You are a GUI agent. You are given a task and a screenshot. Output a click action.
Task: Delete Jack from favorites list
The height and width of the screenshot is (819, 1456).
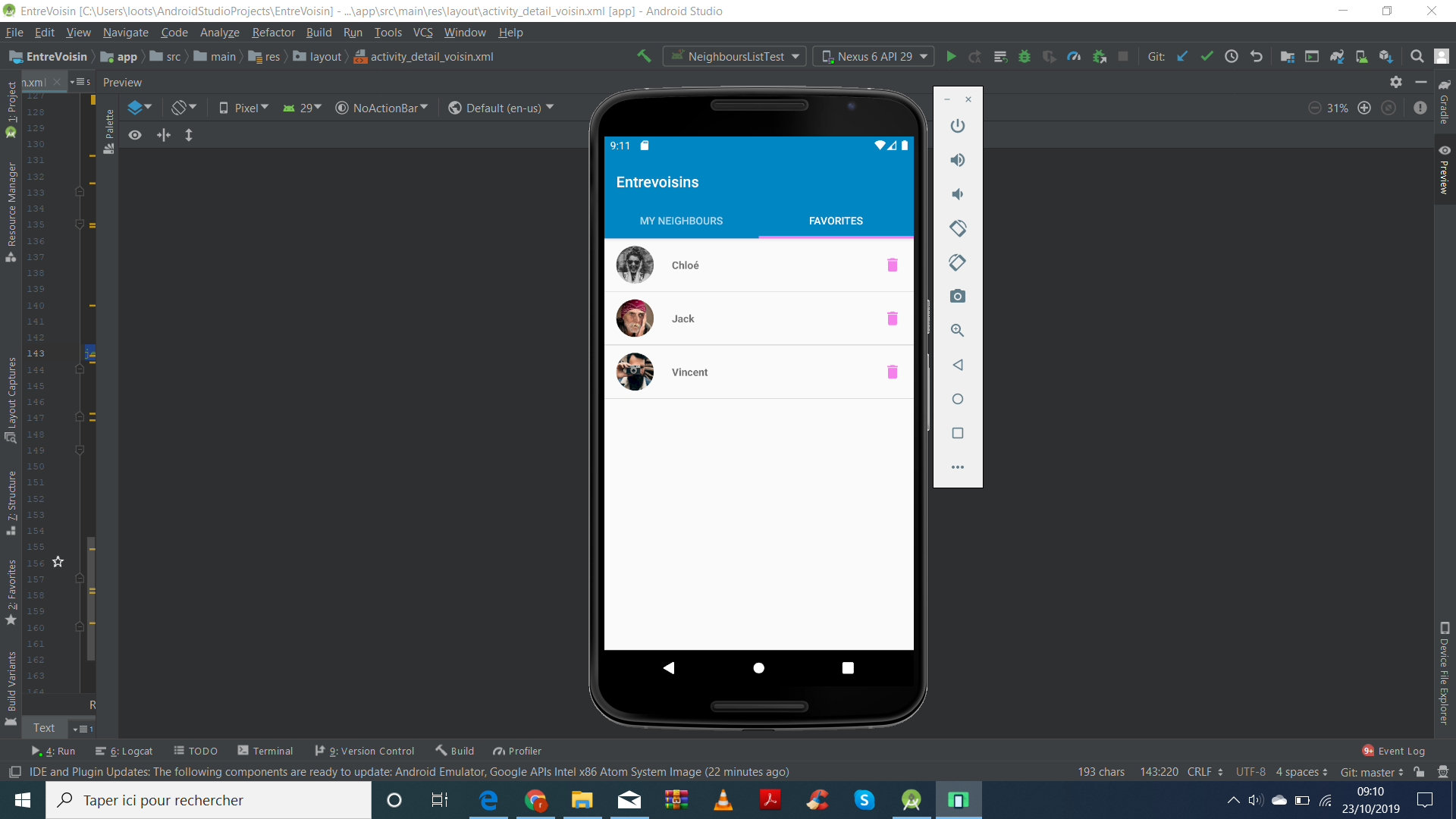pos(892,318)
